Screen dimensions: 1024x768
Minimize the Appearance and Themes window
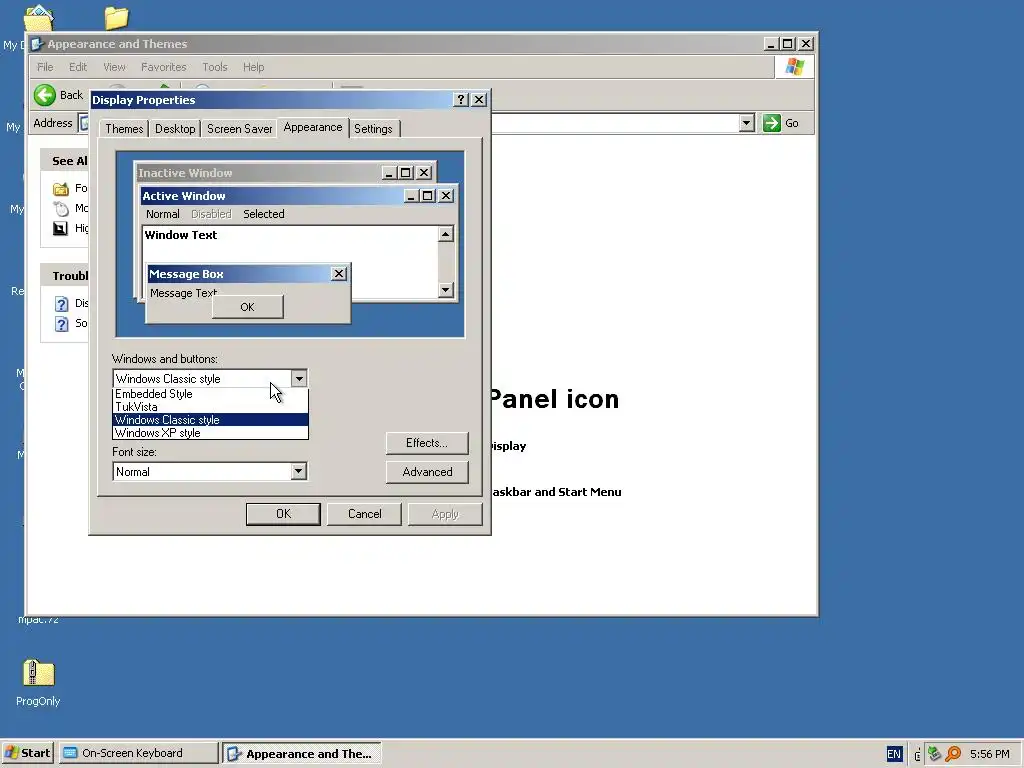771,44
